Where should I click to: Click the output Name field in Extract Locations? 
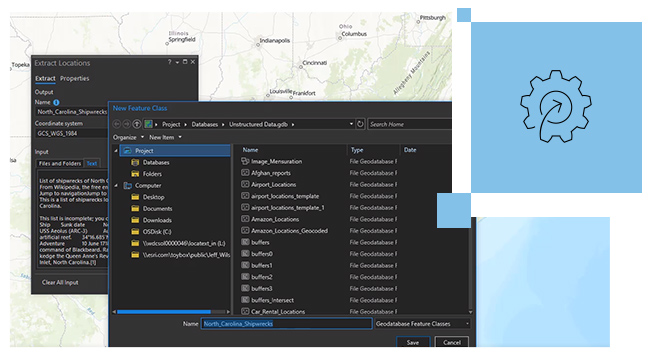(71, 112)
